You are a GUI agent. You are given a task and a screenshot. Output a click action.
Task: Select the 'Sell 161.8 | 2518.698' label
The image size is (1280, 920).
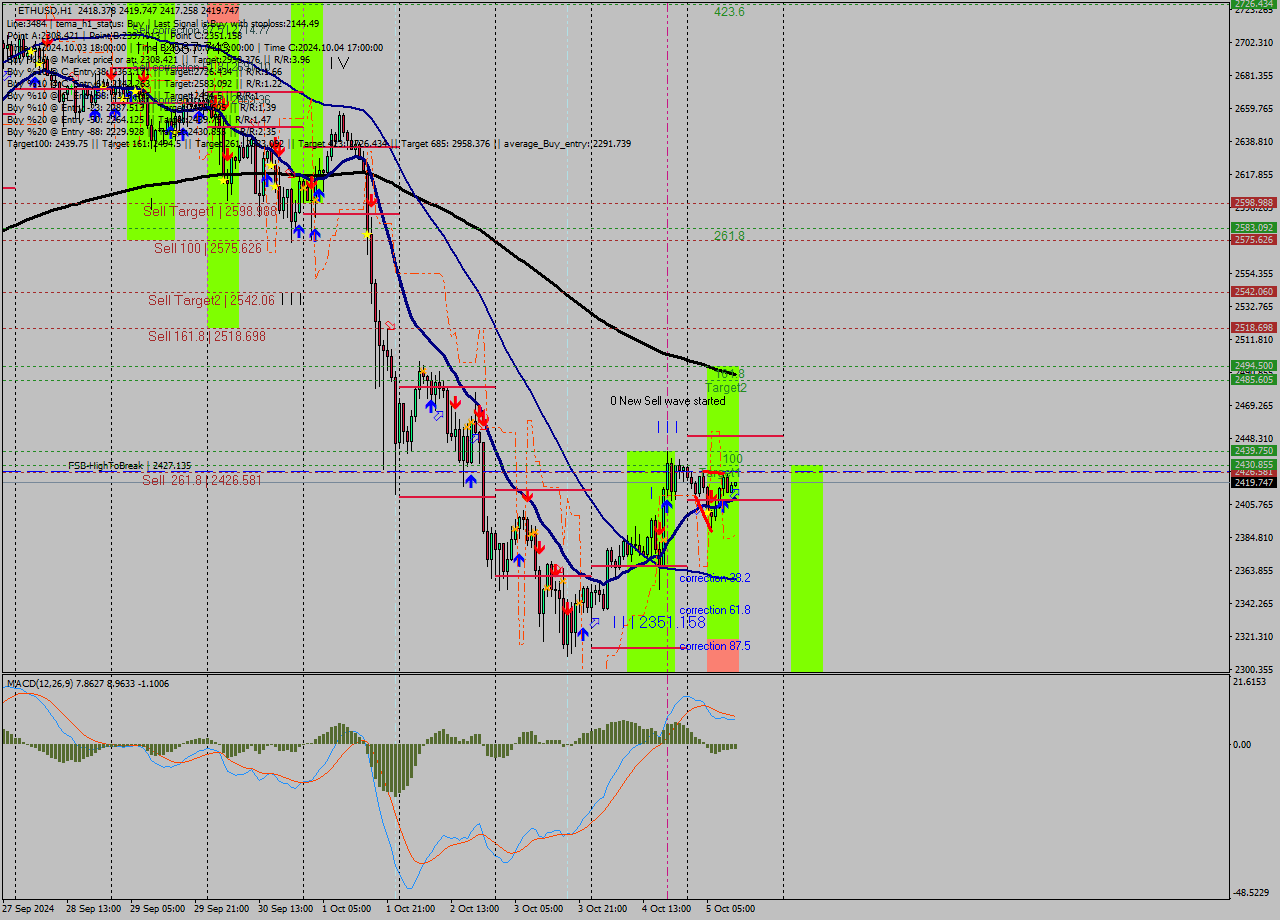[207, 336]
